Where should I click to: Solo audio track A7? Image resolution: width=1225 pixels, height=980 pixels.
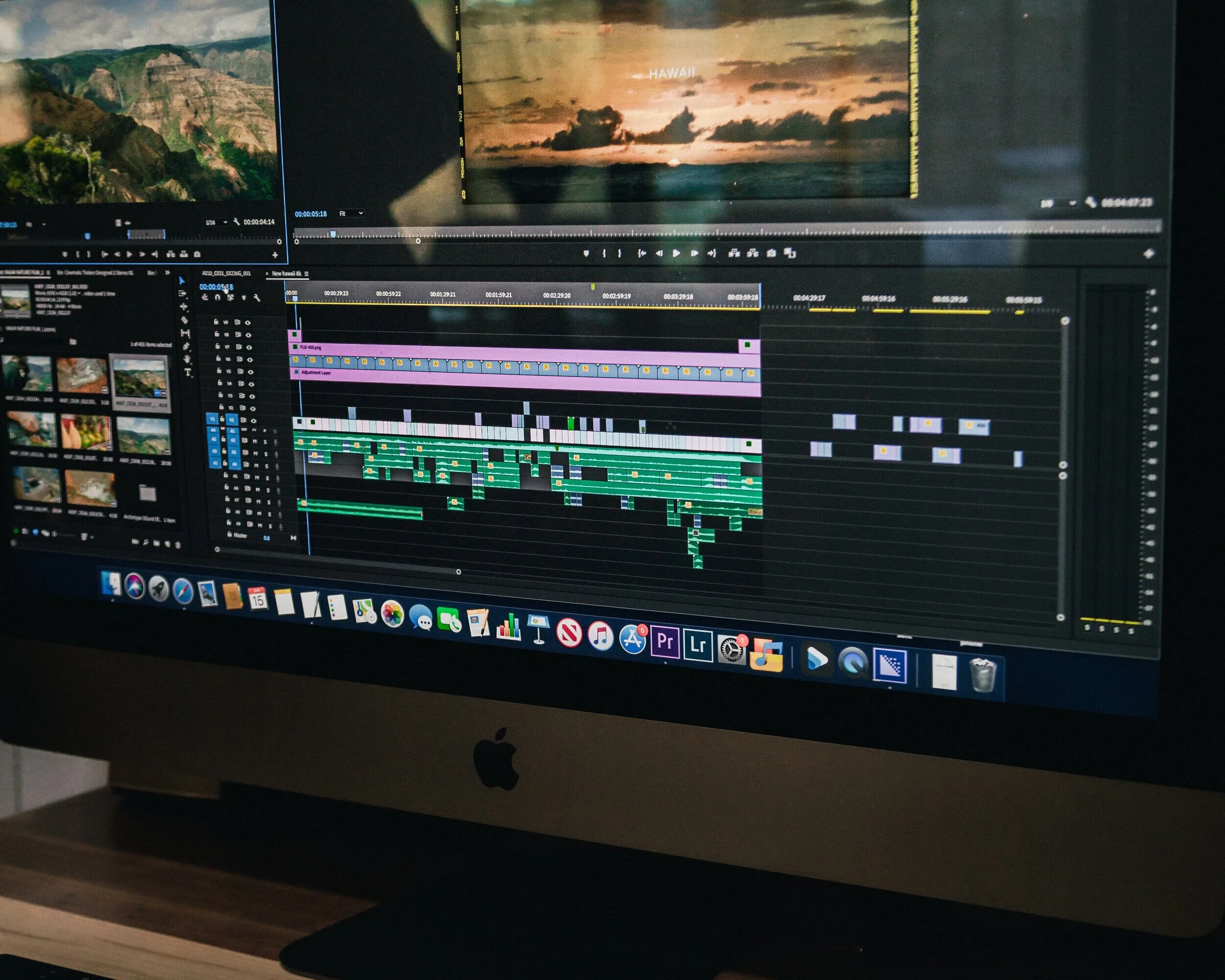pyautogui.click(x=269, y=502)
